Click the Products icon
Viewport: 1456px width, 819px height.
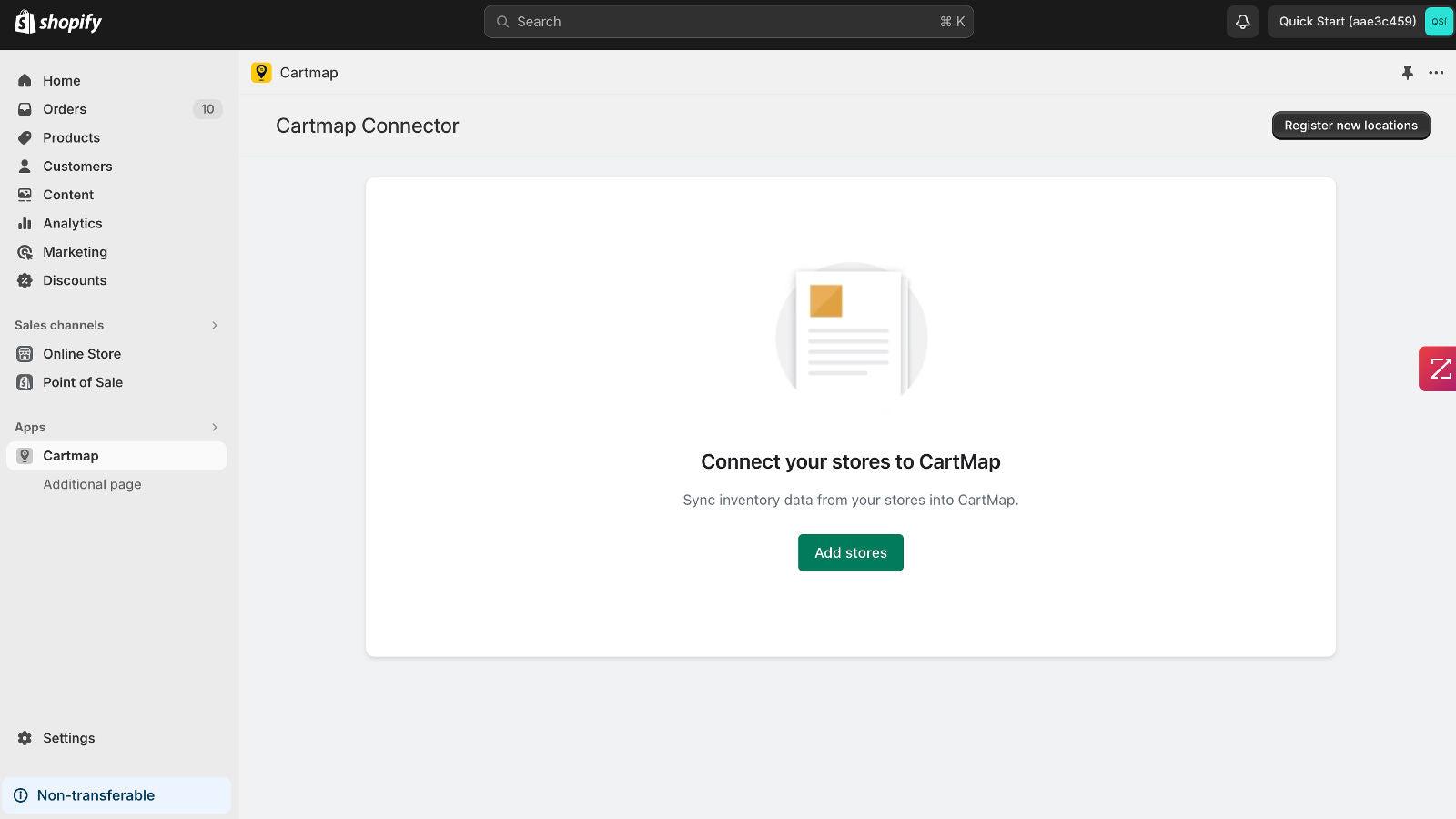25,137
